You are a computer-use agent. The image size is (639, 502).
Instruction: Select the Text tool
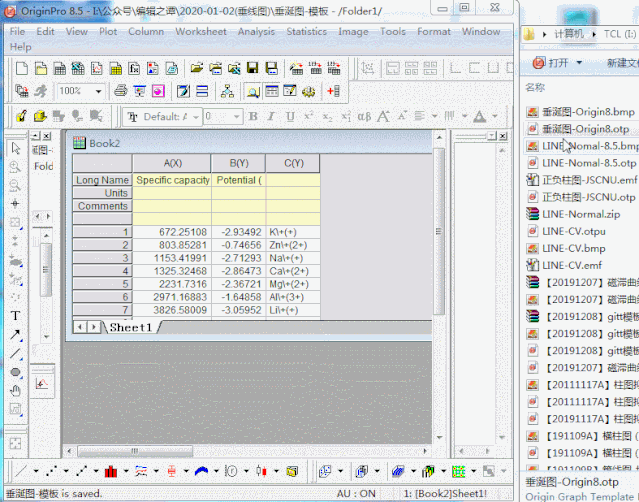[16, 316]
